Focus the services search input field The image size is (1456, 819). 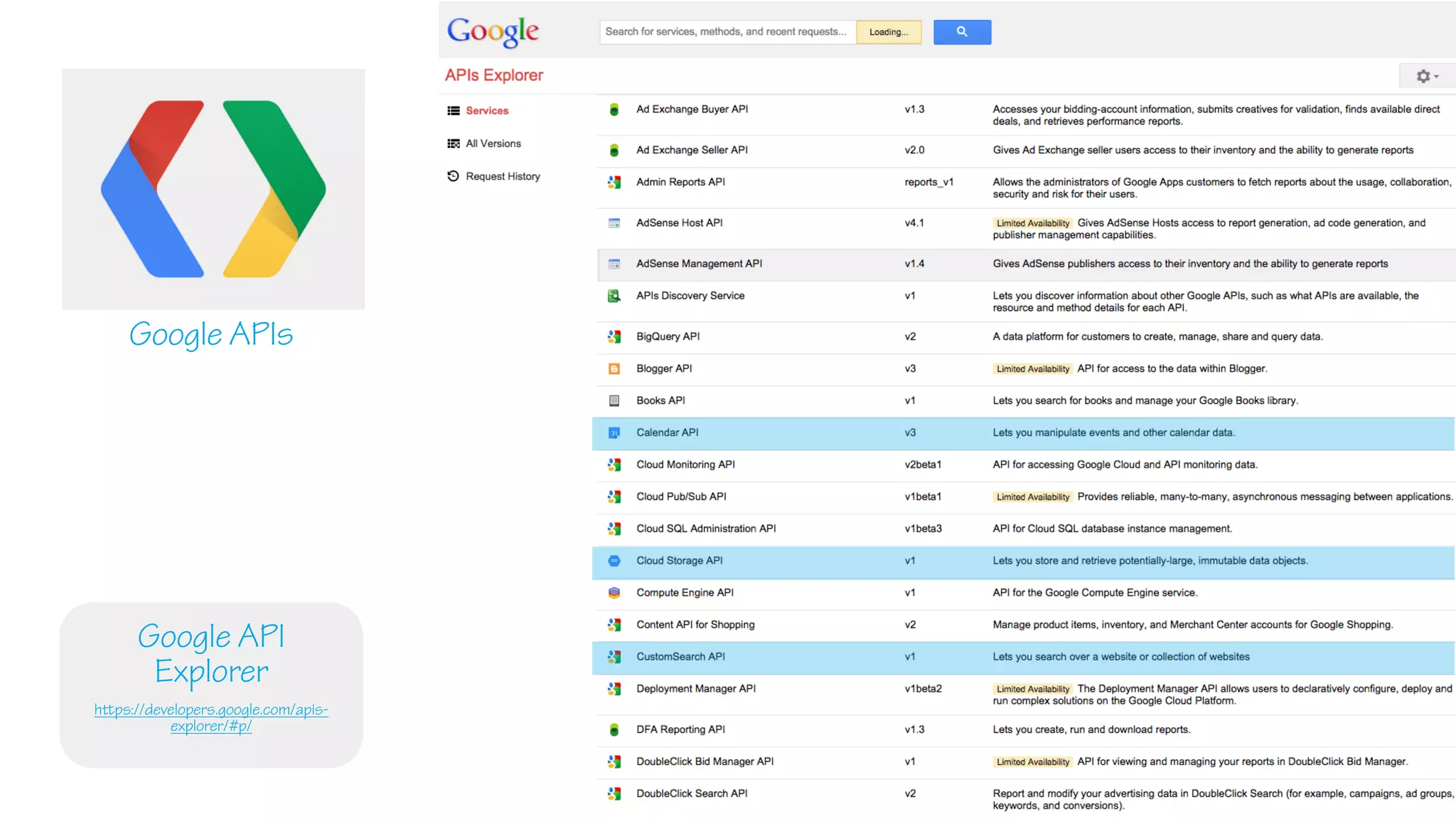(x=727, y=32)
